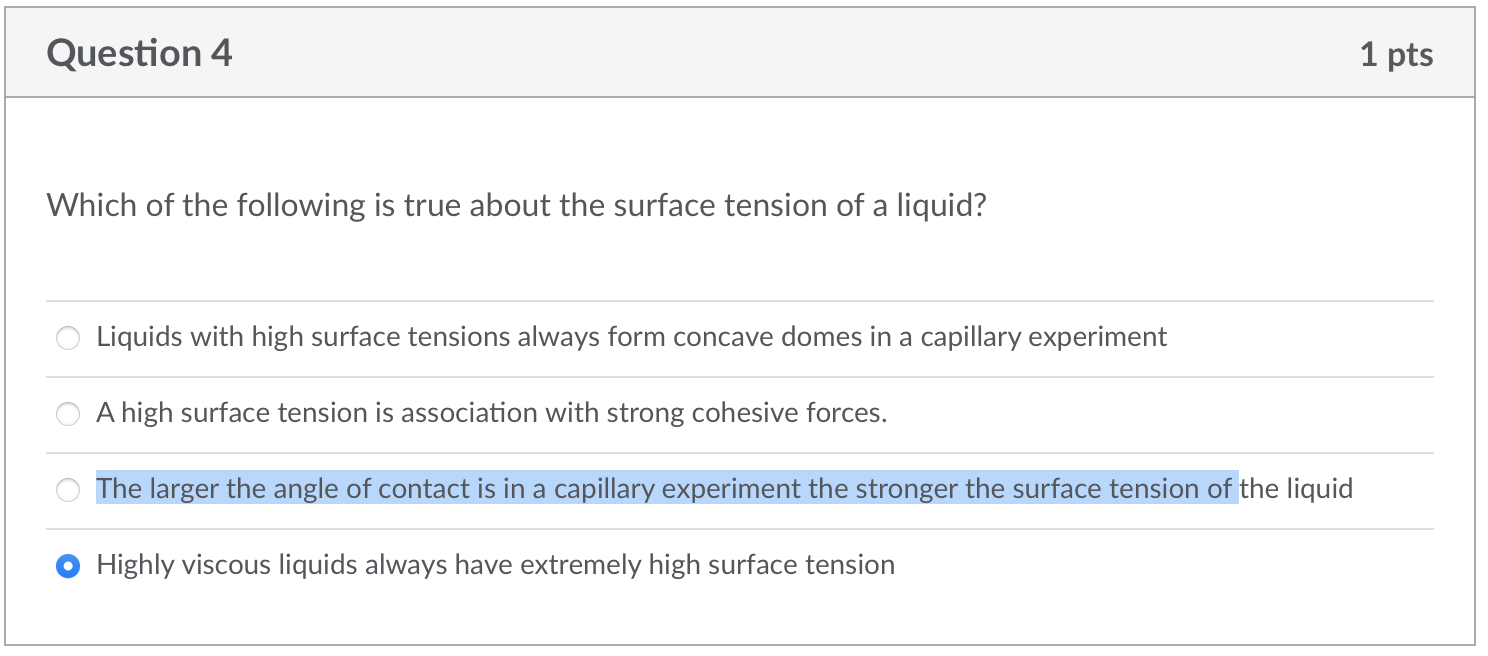Image resolution: width=1488 pixels, height=656 pixels.
Task: Click the answer text mentioning cohesive forces
Action: [x=490, y=414]
